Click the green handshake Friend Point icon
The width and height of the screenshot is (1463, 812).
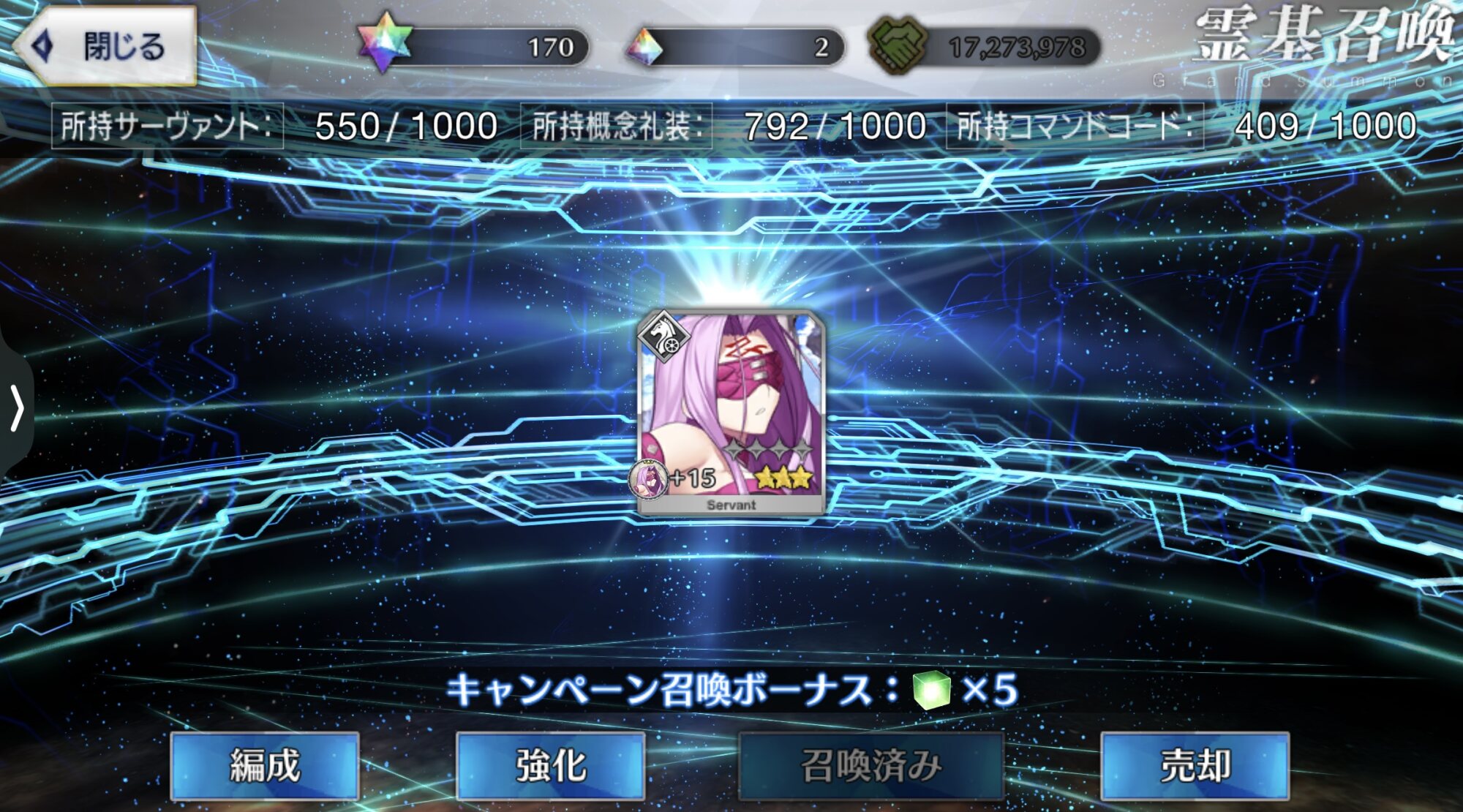click(897, 45)
